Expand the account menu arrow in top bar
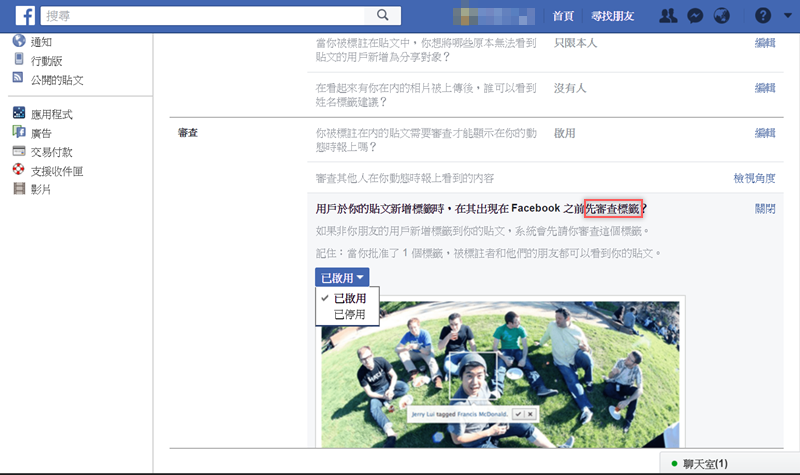 coord(788,16)
